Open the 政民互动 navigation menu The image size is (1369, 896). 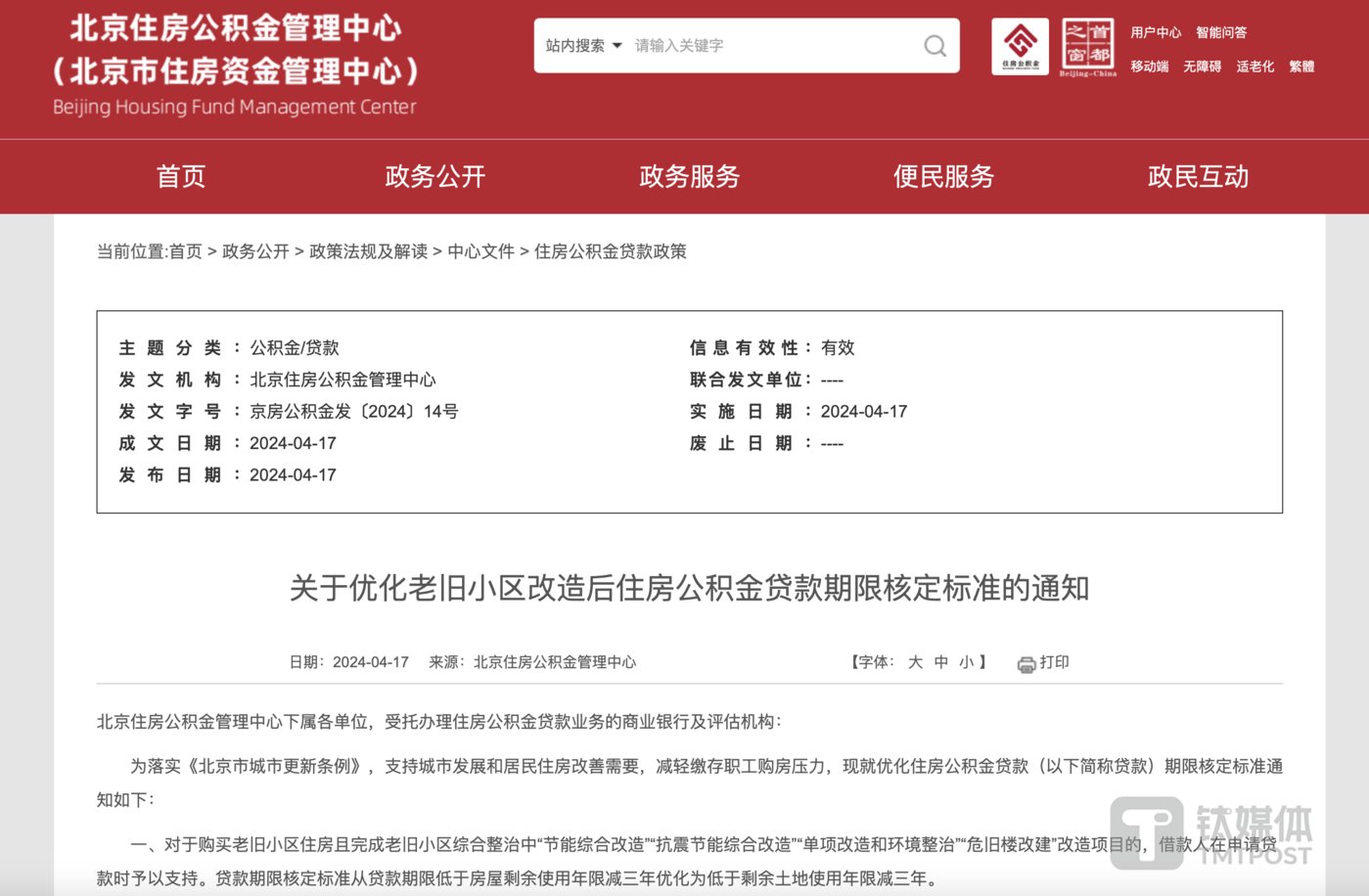tap(1198, 177)
